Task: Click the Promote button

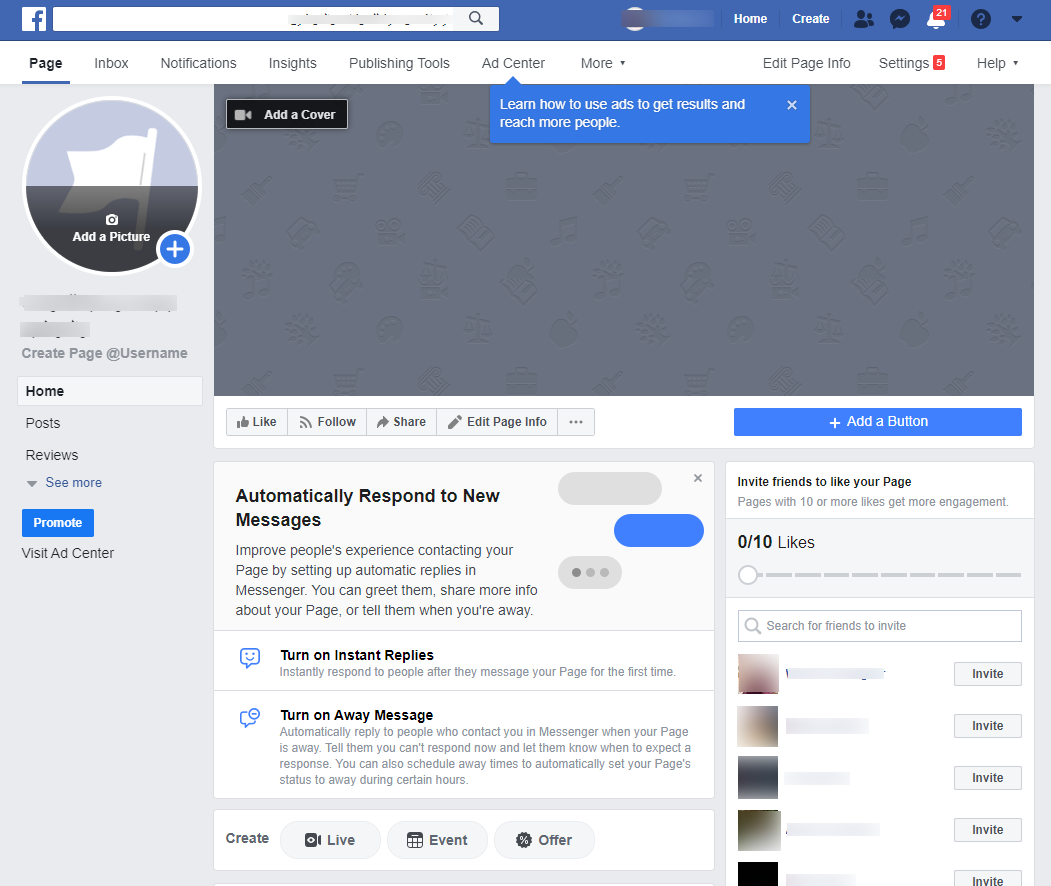Action: (58, 523)
